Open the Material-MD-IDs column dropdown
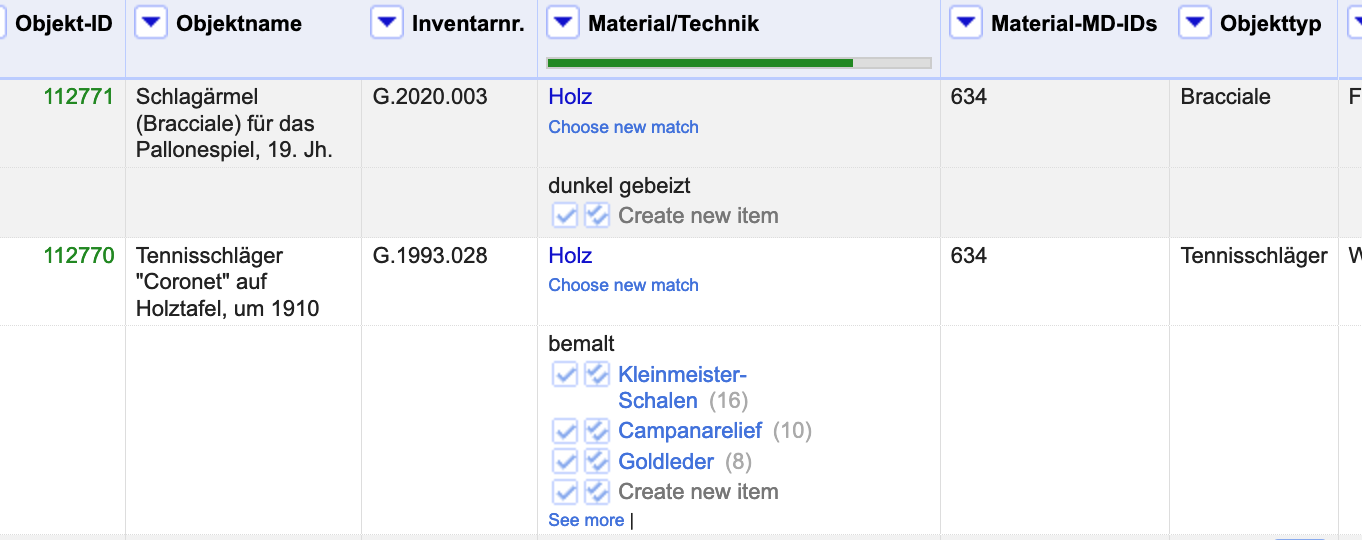 966,23
